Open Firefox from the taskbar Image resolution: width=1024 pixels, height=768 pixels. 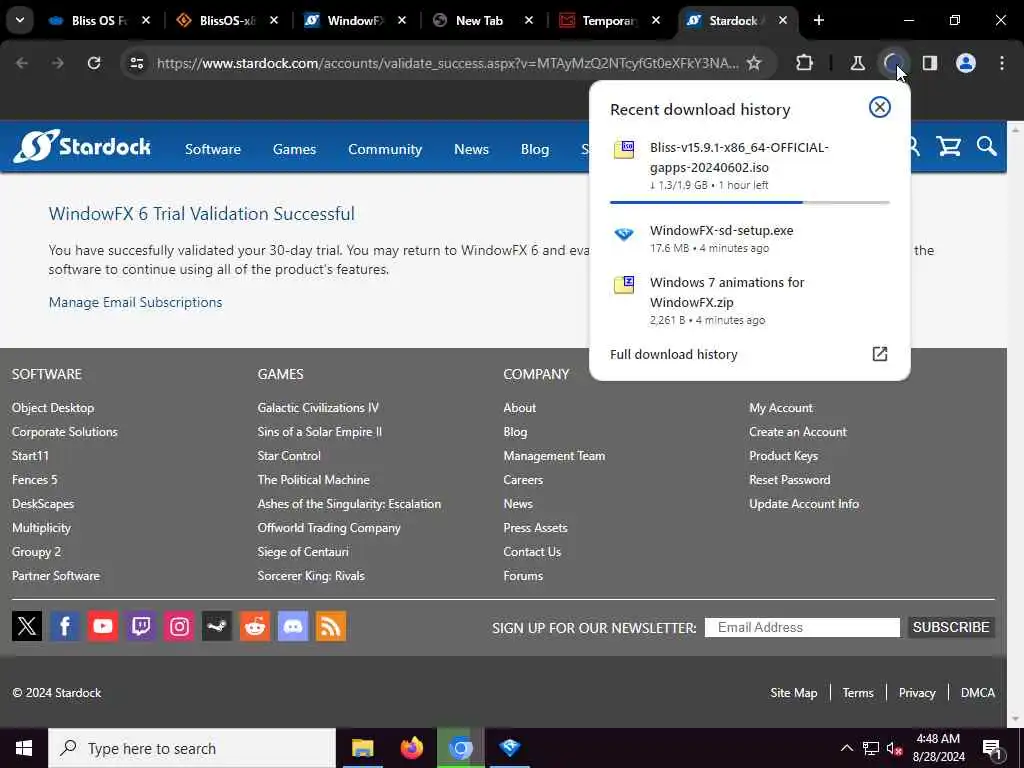(411, 748)
